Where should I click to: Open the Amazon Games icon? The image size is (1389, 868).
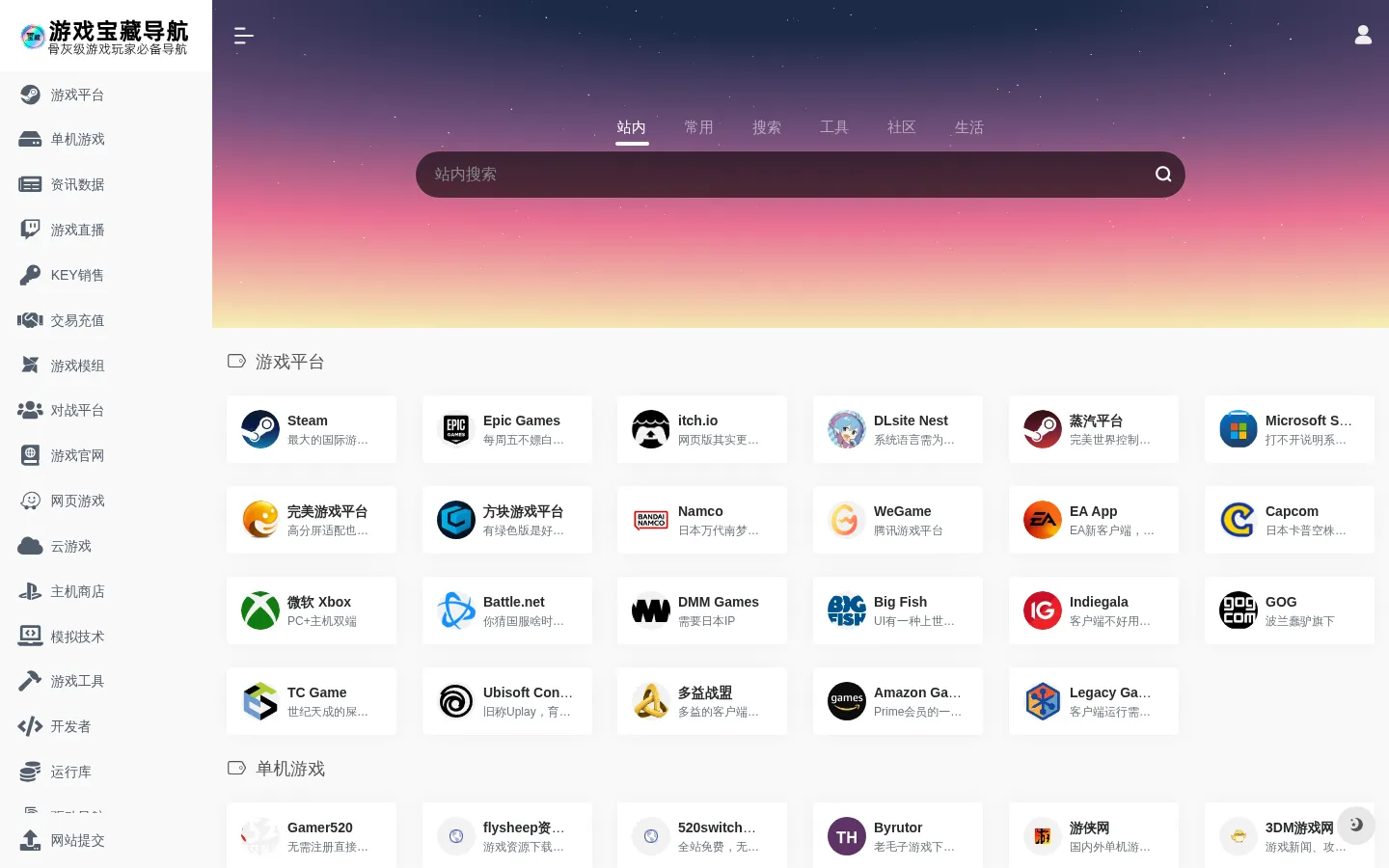point(847,701)
